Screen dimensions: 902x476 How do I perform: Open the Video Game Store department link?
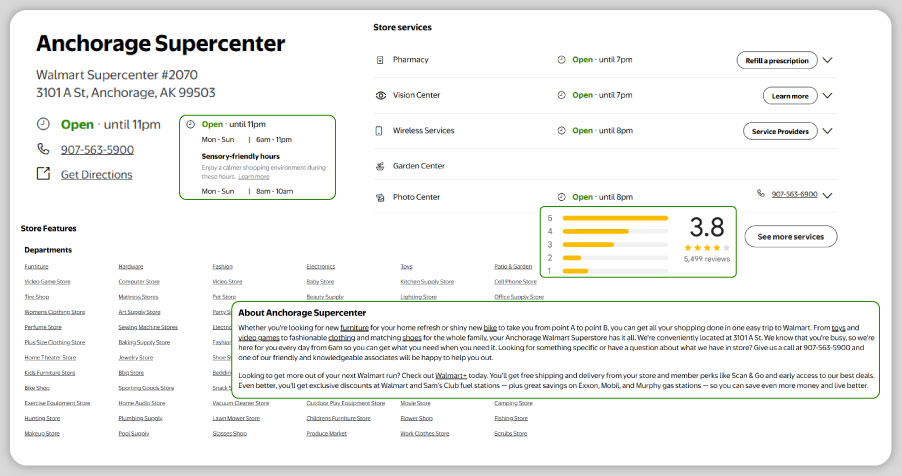click(47, 282)
